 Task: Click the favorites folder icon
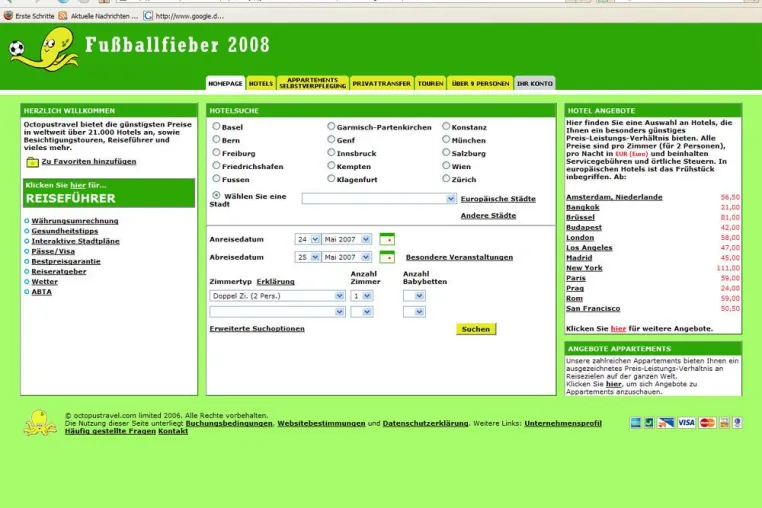[32, 162]
